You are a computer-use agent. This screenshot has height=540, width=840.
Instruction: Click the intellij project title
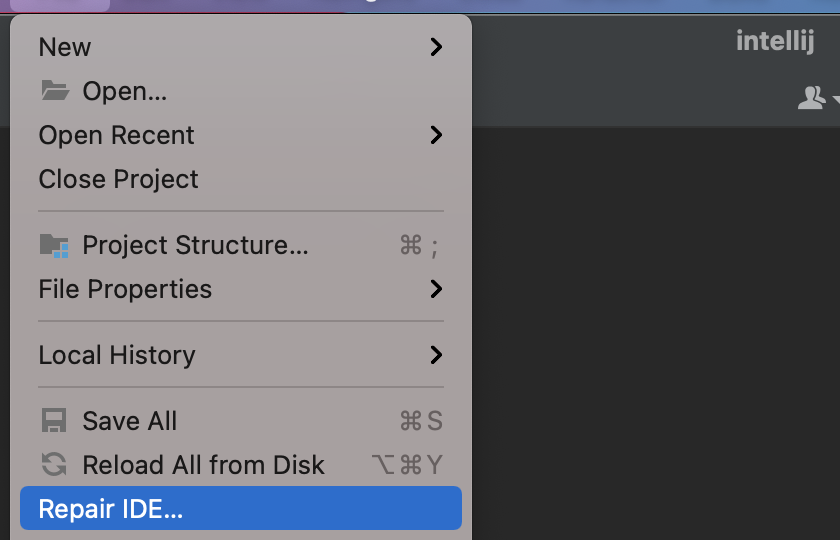click(x=775, y=41)
